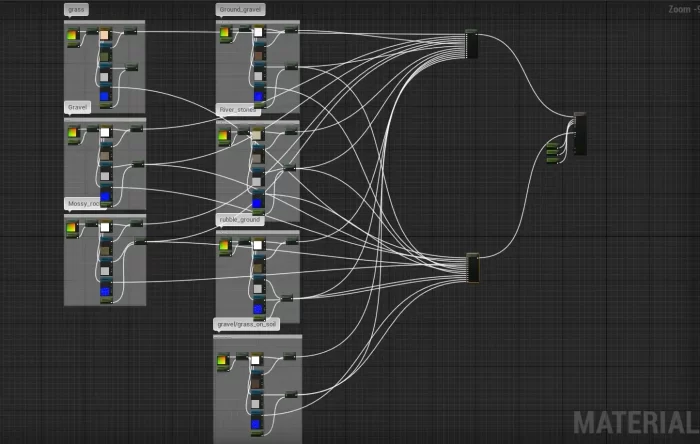
Task: Select the texture coordinate node in River_stones
Action: coord(224,135)
